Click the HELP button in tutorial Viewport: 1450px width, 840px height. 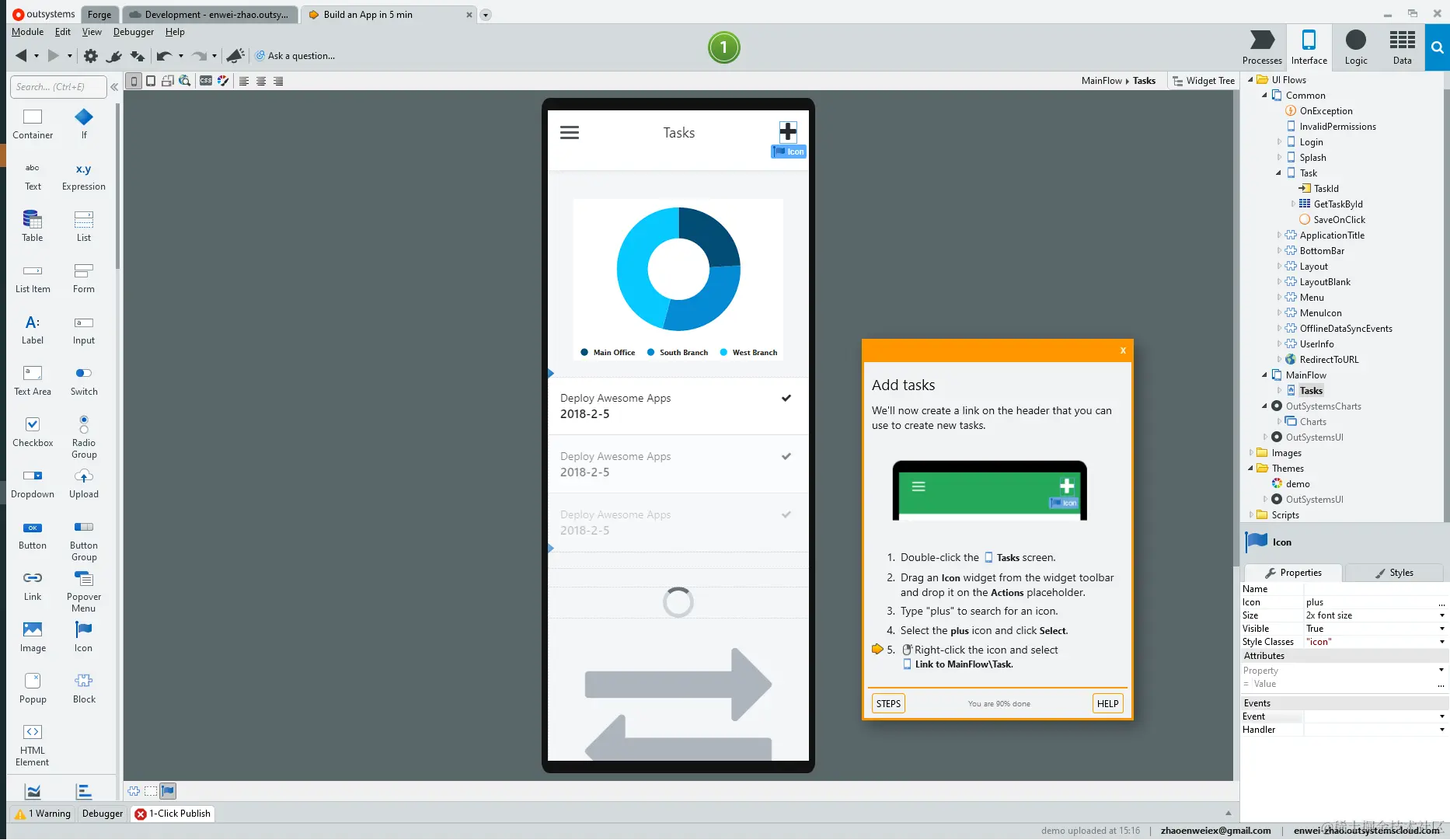(1108, 704)
